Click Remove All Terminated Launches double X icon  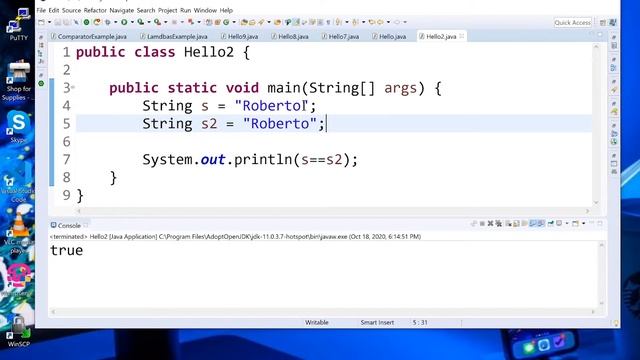point(498,224)
